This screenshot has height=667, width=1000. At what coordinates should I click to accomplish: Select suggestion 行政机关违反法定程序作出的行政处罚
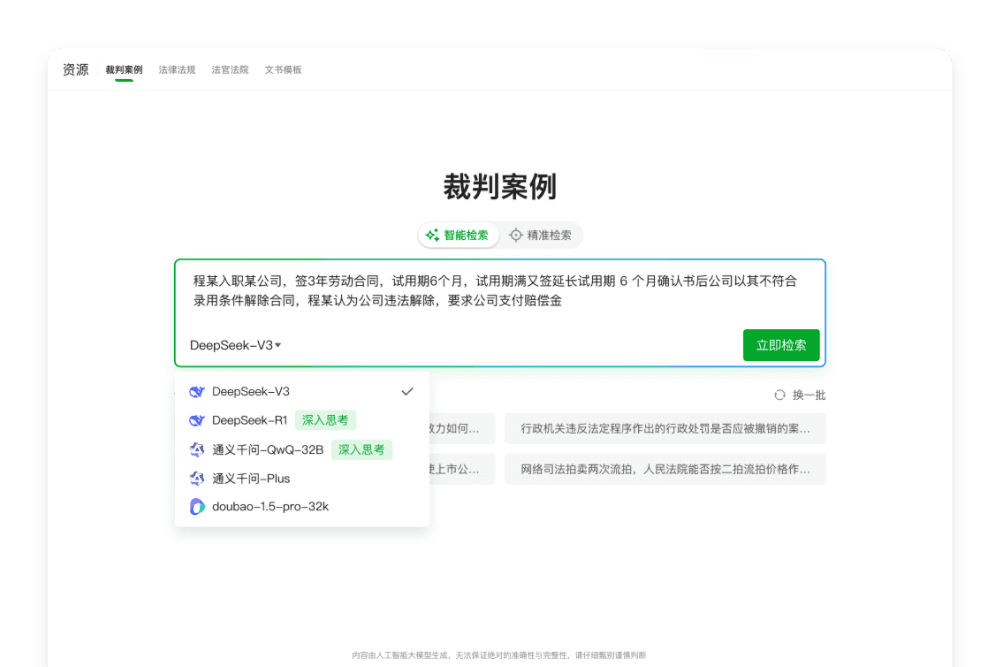point(665,429)
